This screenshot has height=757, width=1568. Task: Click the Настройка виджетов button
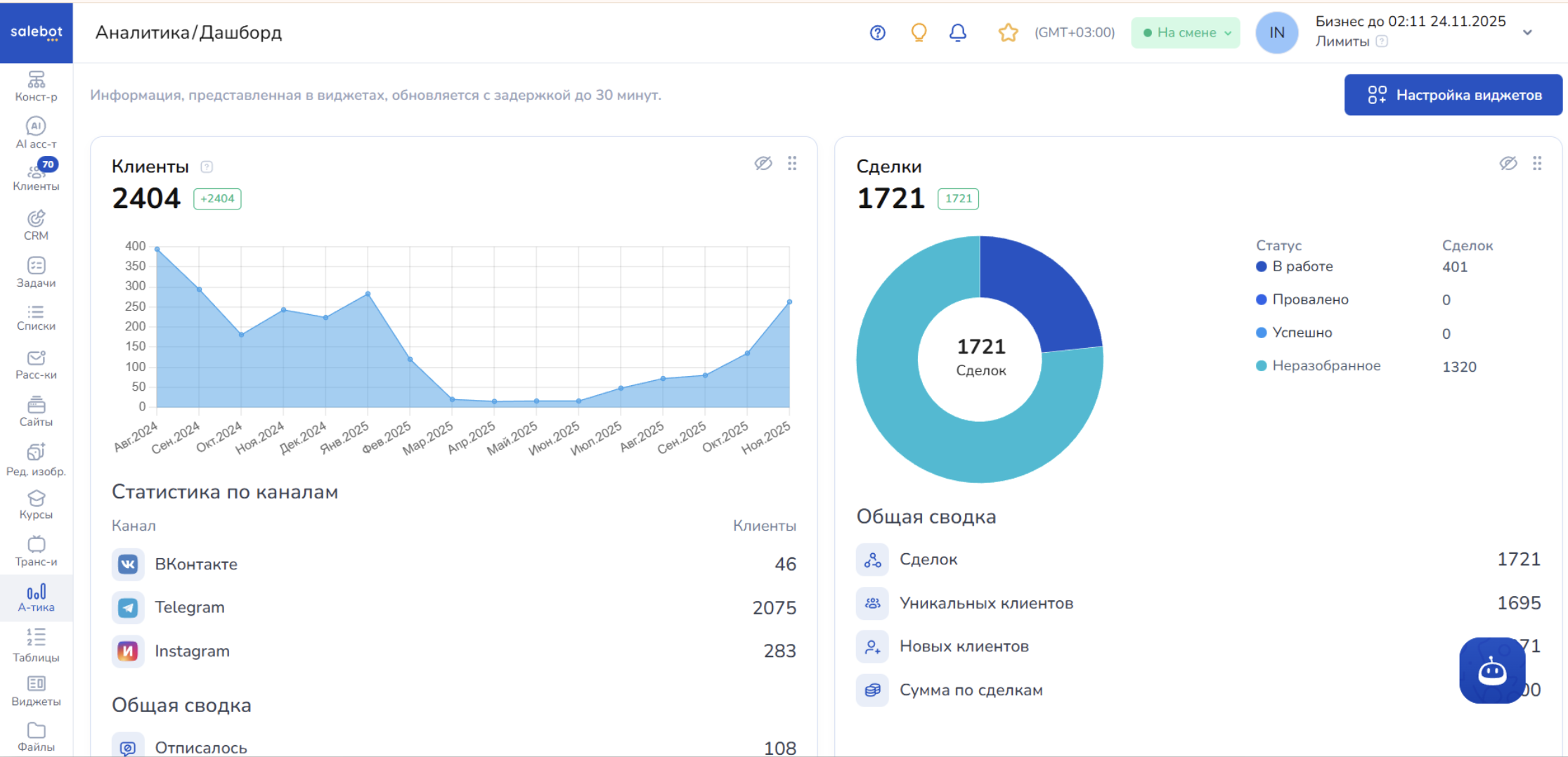pyautogui.click(x=1453, y=95)
